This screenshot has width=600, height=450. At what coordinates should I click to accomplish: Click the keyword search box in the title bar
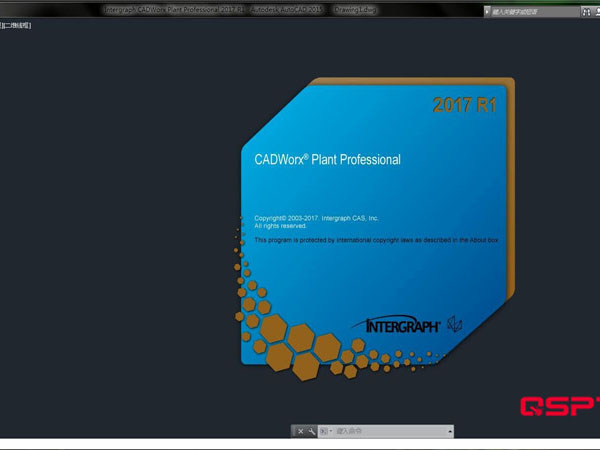point(535,12)
